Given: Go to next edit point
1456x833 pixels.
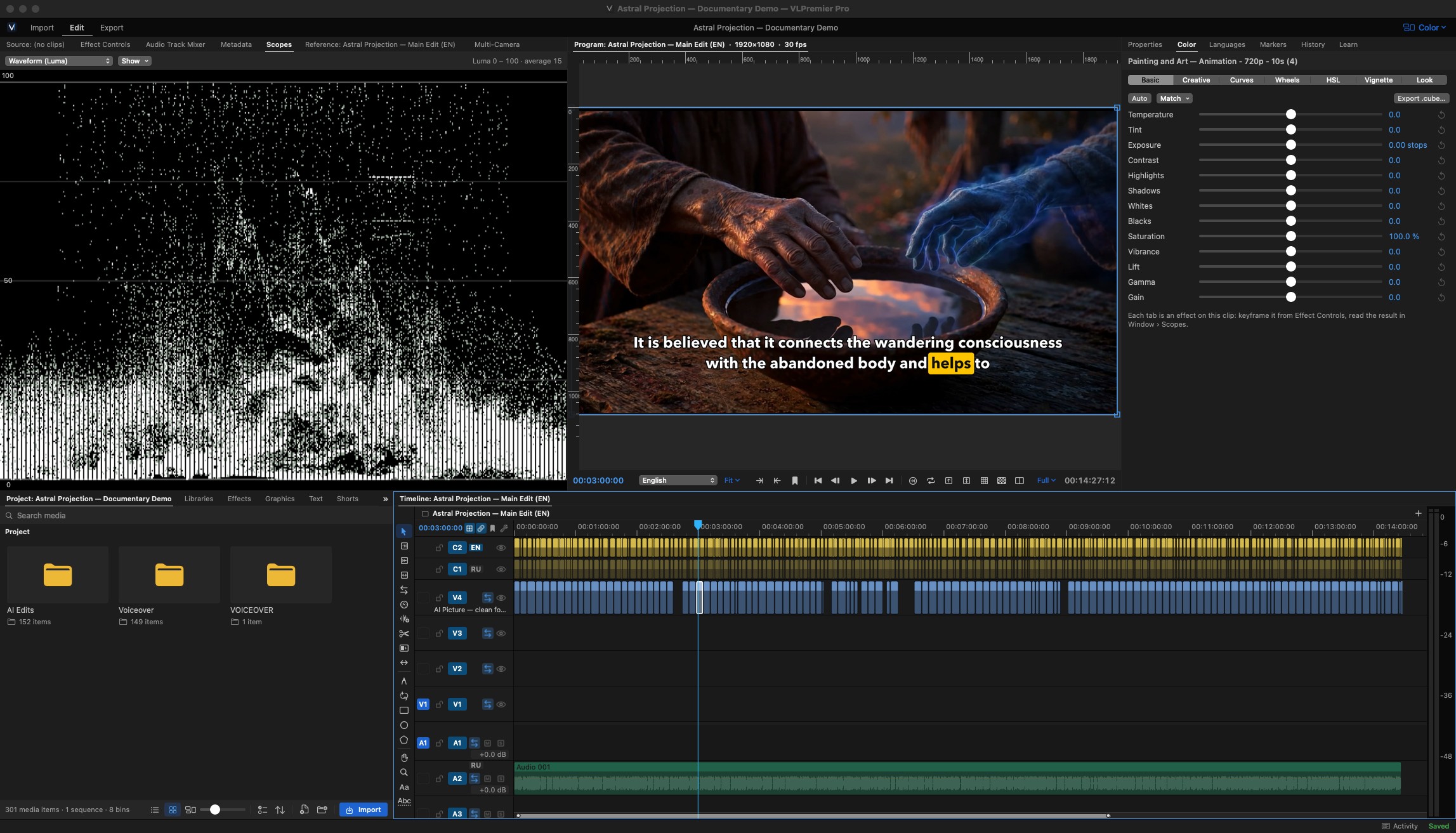Looking at the screenshot, I should [889, 481].
